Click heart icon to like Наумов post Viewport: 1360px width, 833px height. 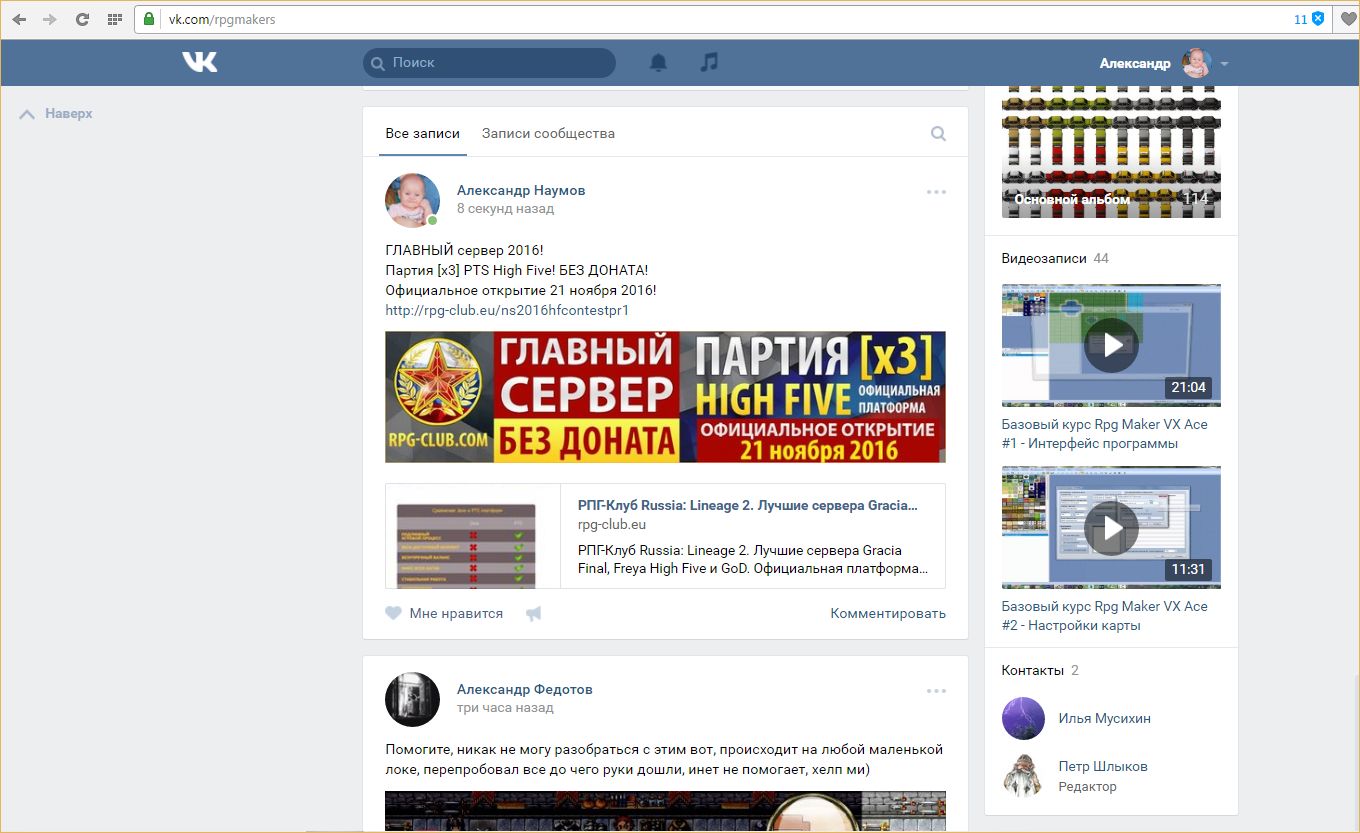point(393,613)
